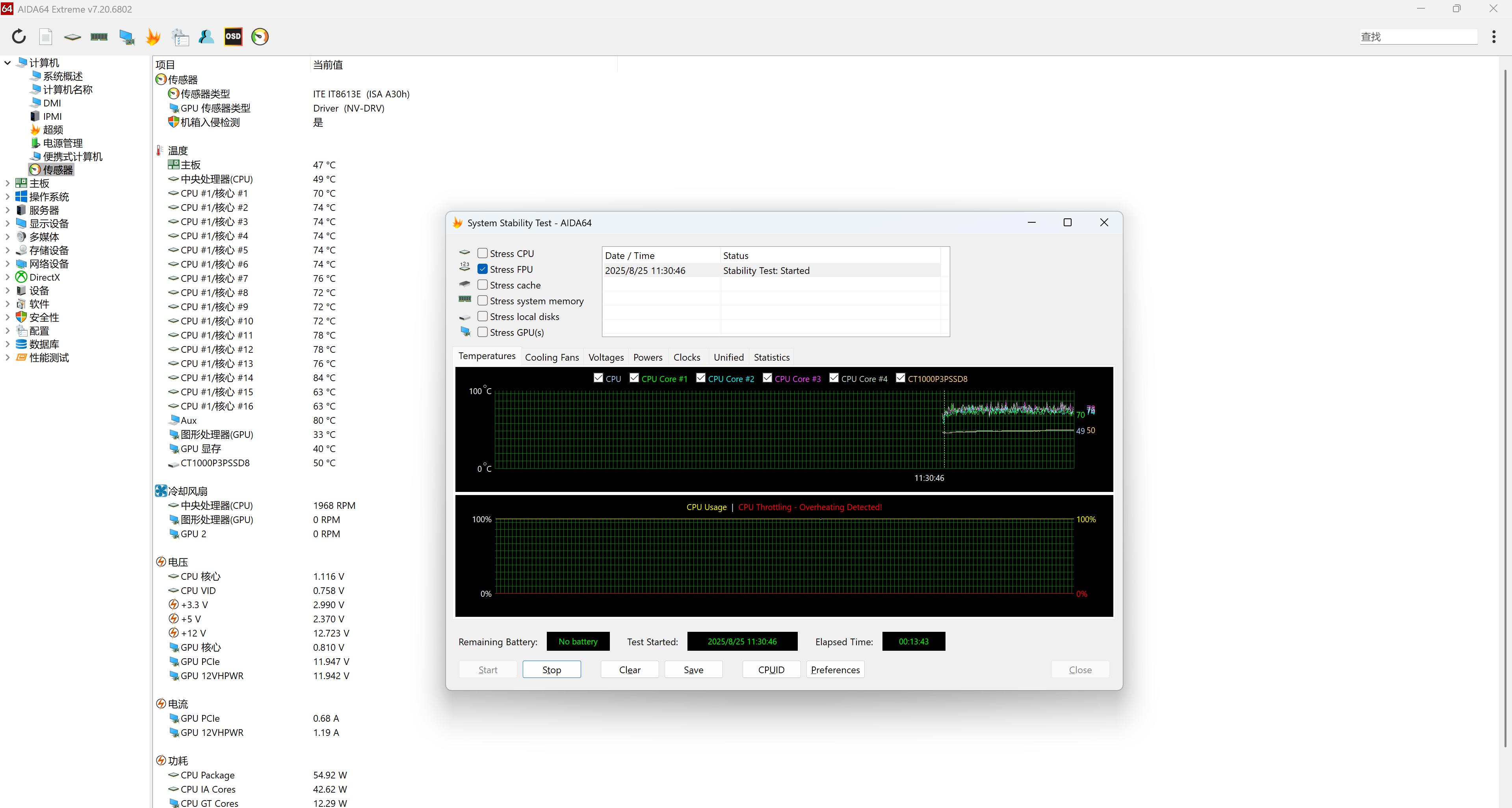The width and height of the screenshot is (1512, 808).
Task: Toggle CPU Core #3 graph checkbox
Action: 767,378
